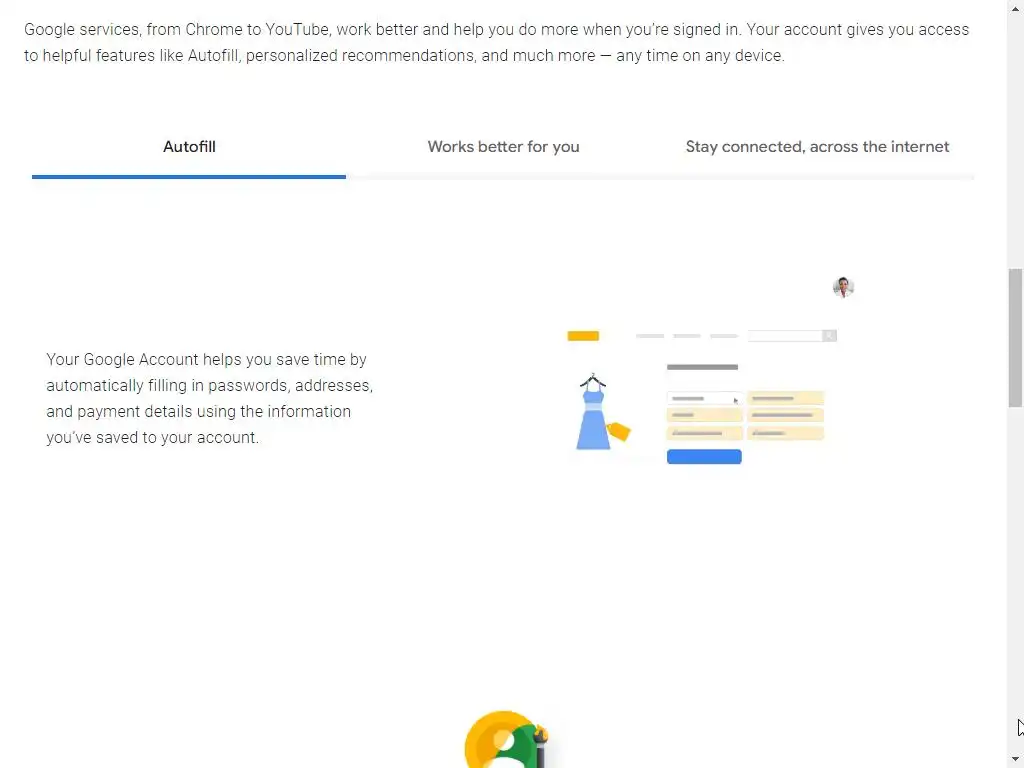The height and width of the screenshot is (768, 1024).
Task: Click the scrollbar down arrow
Action: click(1015, 759)
